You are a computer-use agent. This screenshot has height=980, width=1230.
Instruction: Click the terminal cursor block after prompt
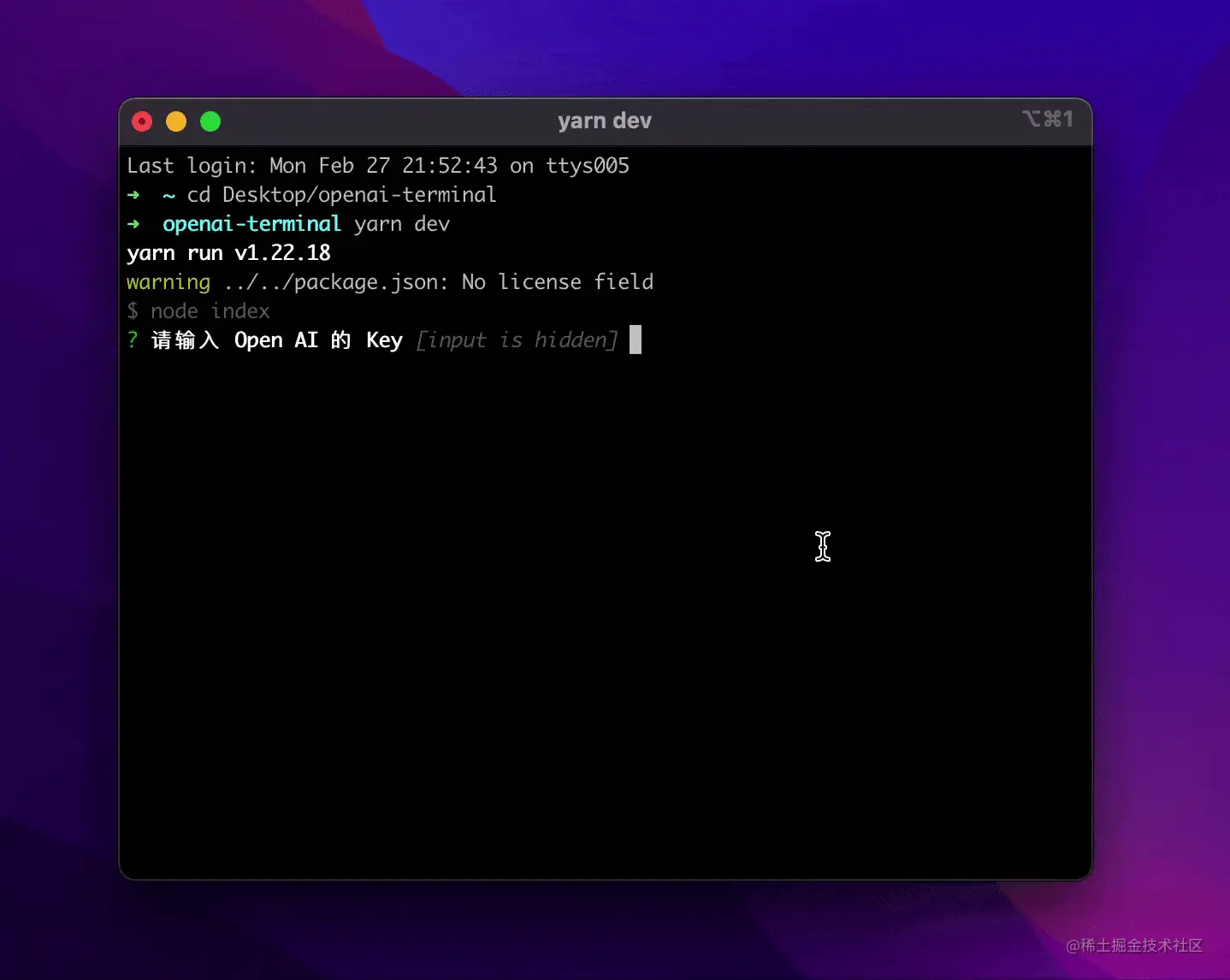[636, 339]
